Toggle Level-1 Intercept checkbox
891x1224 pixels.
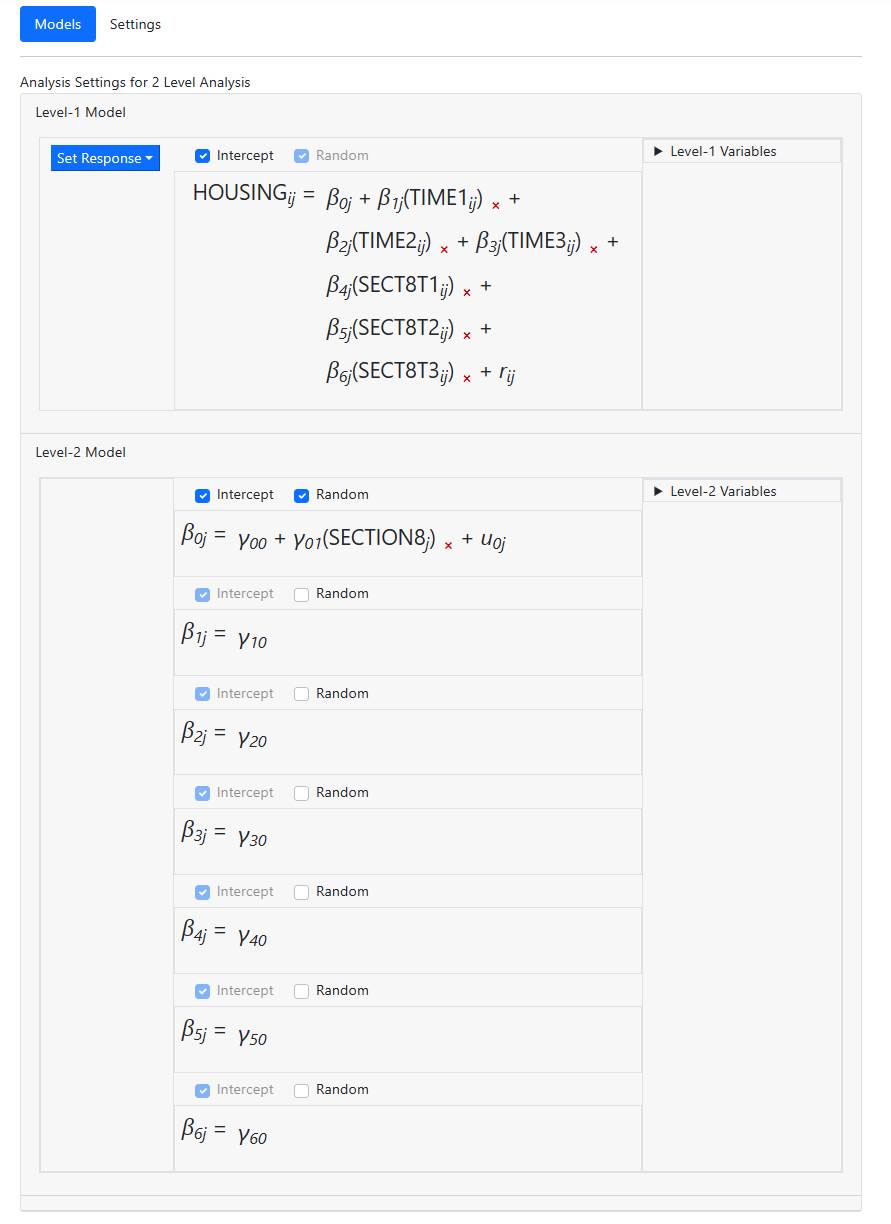(203, 156)
